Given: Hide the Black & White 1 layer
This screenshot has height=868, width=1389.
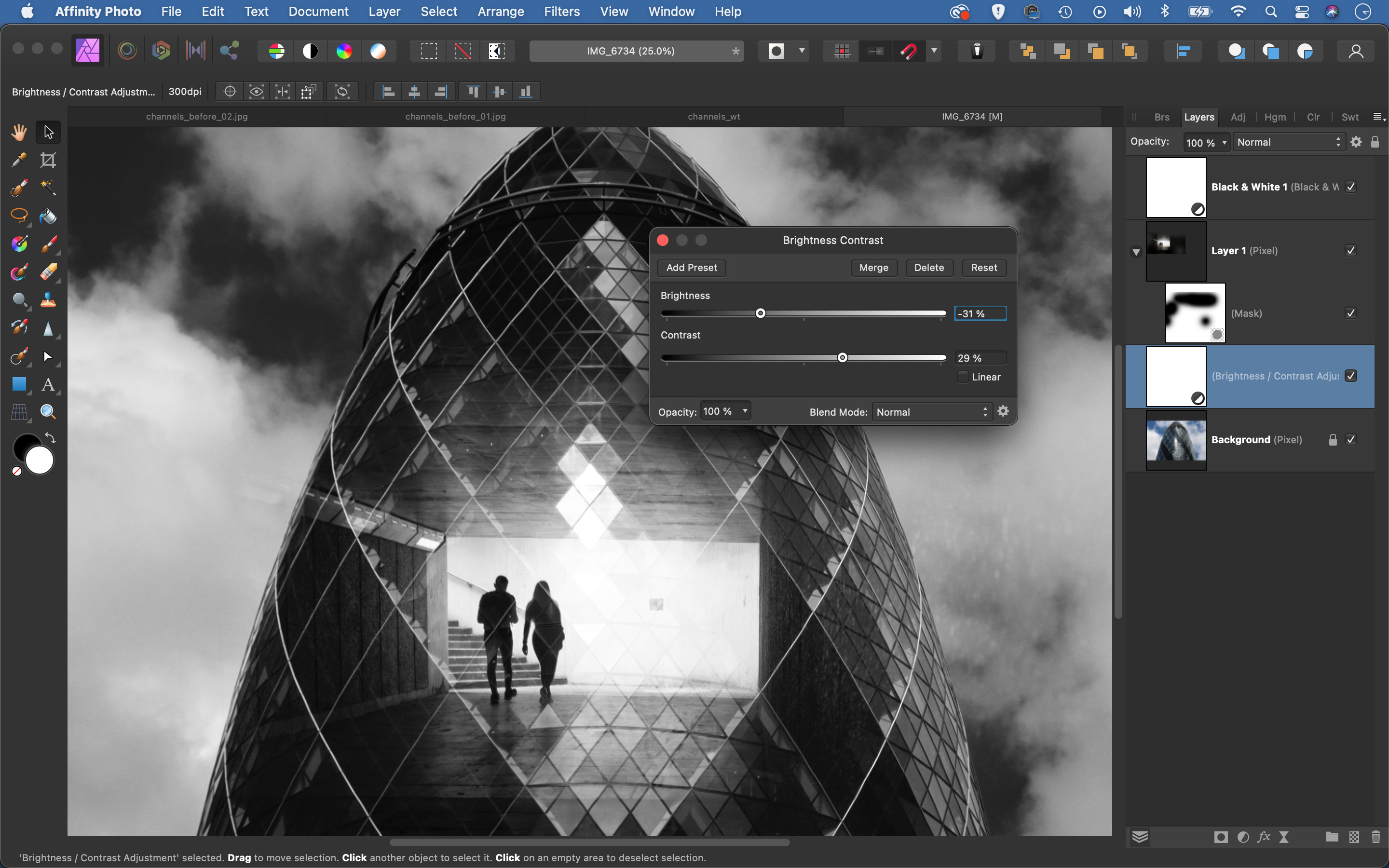Looking at the screenshot, I should (x=1350, y=187).
